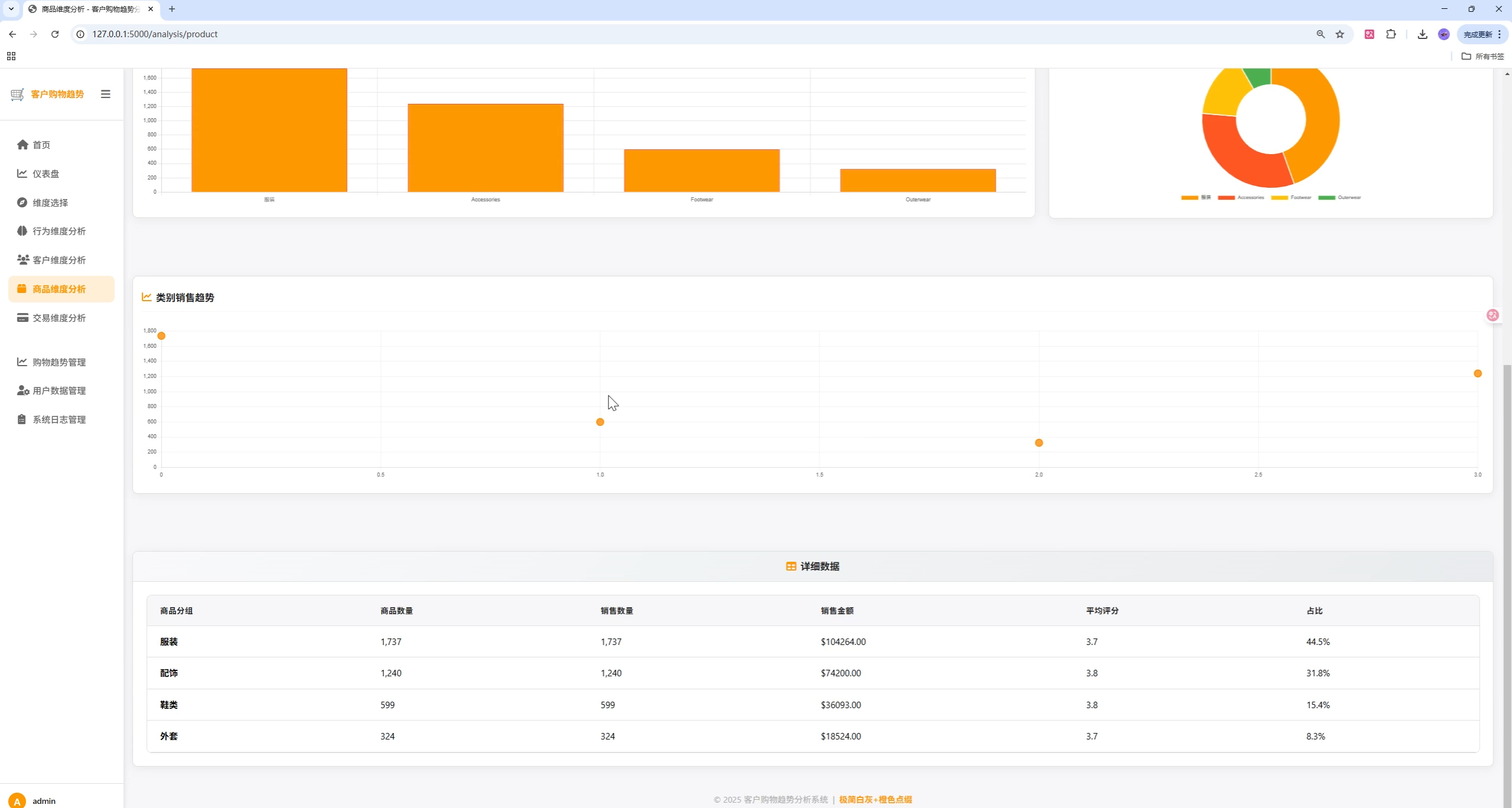
Task: Click the chart-line icon beside 仪表盘
Action: click(22, 173)
